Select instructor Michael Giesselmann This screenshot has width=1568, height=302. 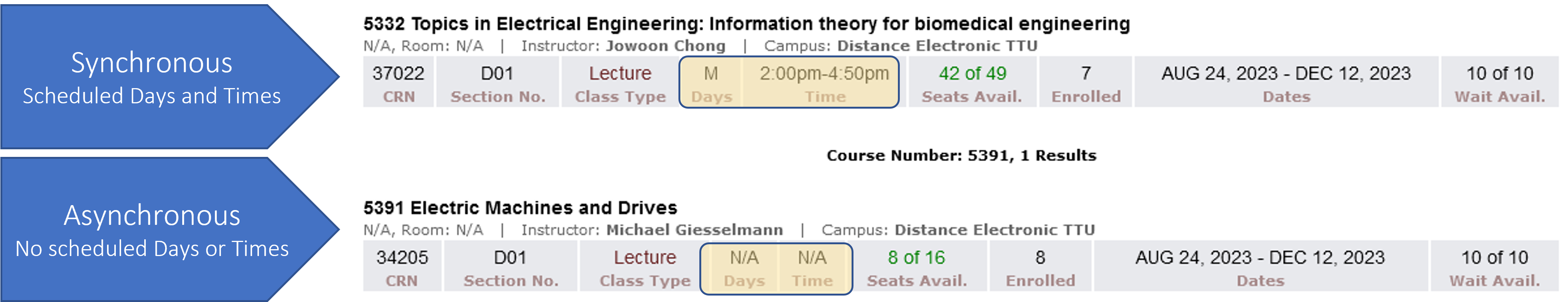click(694, 230)
